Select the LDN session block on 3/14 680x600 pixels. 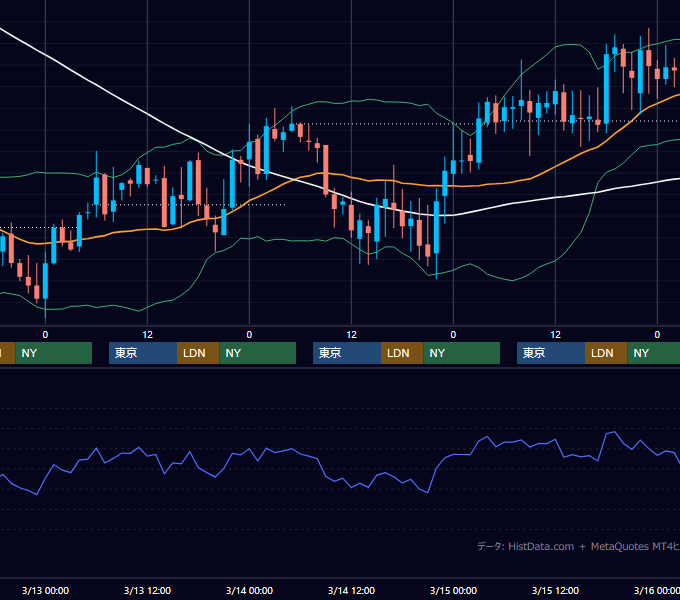click(402, 353)
